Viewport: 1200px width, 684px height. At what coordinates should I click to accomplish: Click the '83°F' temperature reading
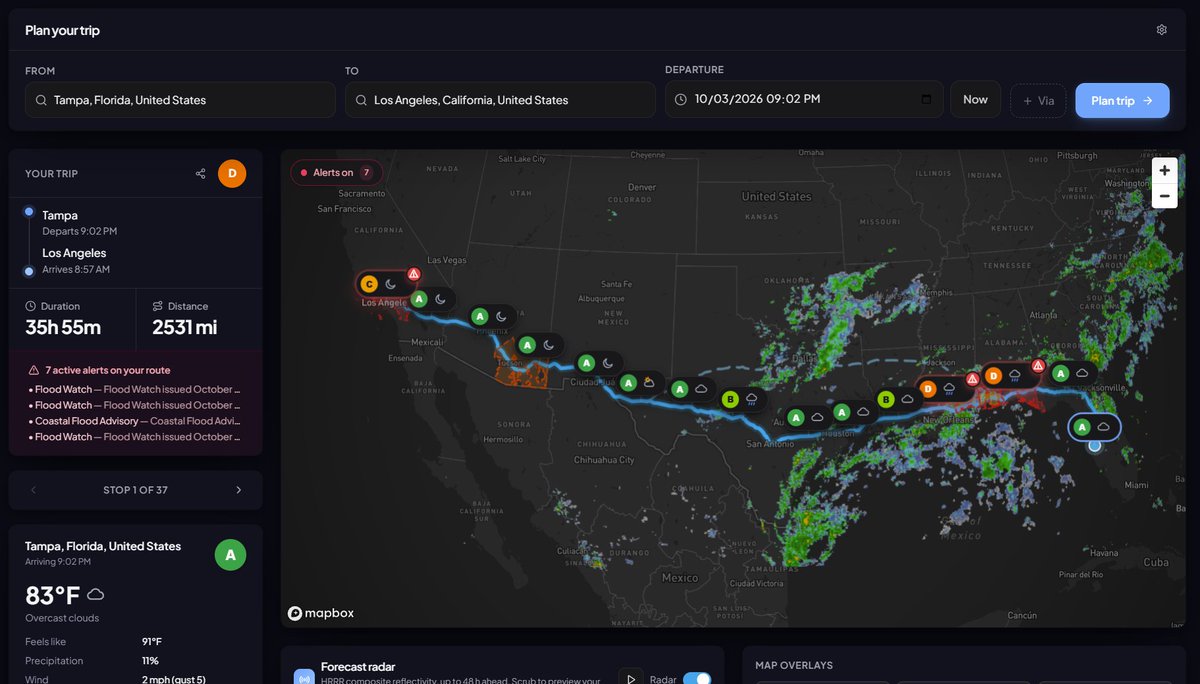pos(52,596)
